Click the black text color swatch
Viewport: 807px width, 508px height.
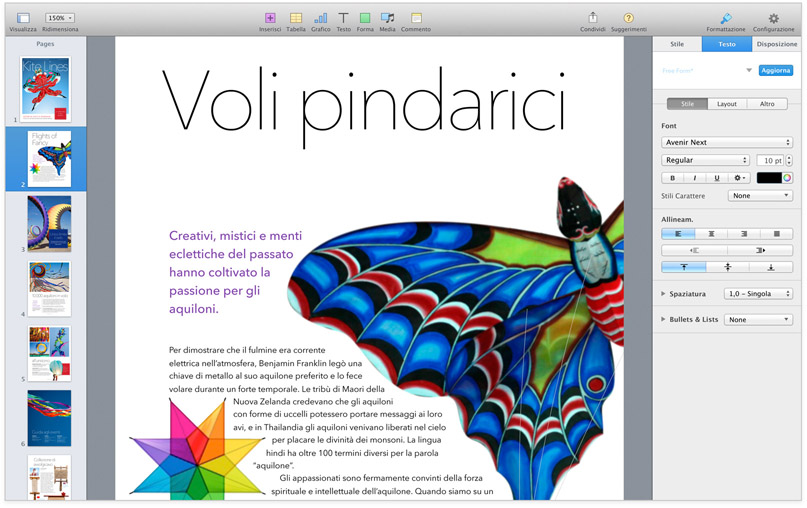click(x=769, y=178)
